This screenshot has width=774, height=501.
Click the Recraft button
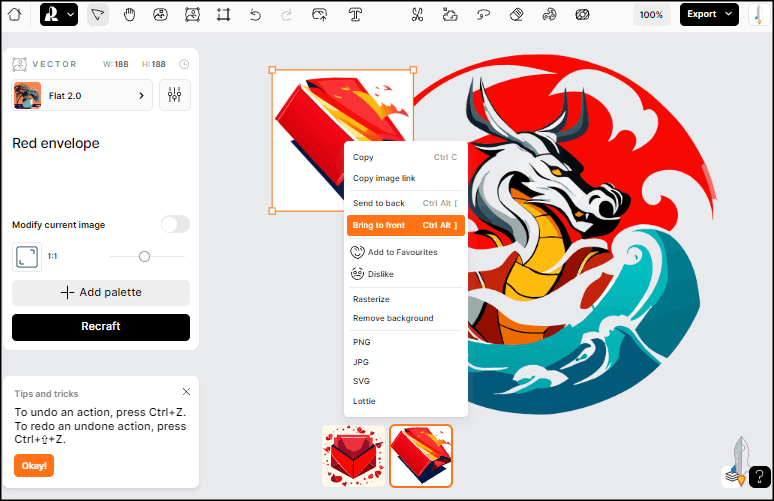pos(101,327)
